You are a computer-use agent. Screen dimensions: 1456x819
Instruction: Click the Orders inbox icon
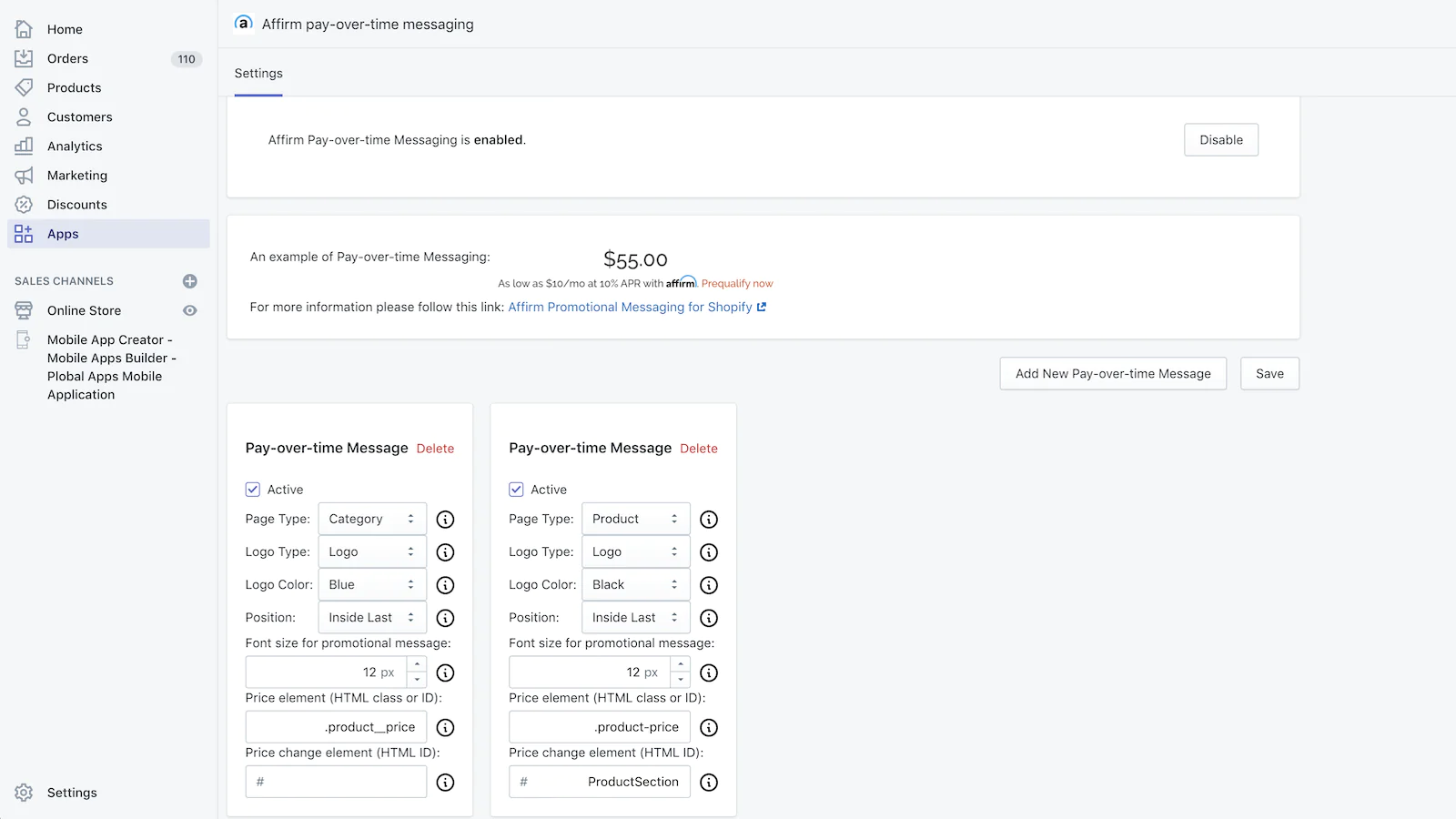point(24,58)
